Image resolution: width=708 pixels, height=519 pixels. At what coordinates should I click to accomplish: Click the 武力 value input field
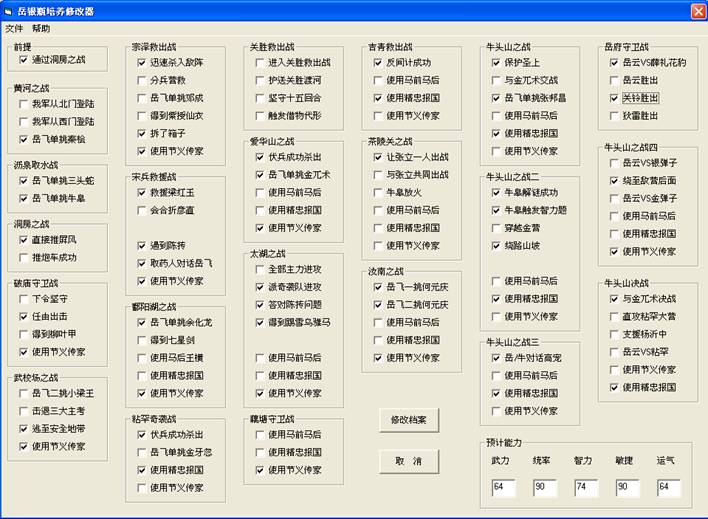[501, 486]
